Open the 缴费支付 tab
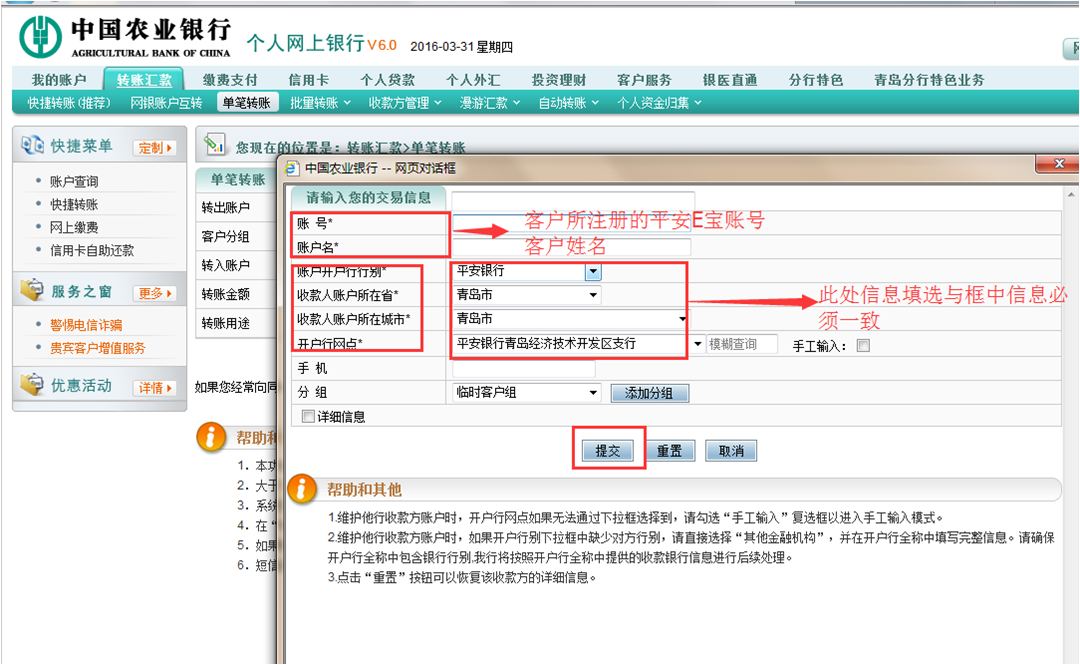1080x665 pixels. 230,80
